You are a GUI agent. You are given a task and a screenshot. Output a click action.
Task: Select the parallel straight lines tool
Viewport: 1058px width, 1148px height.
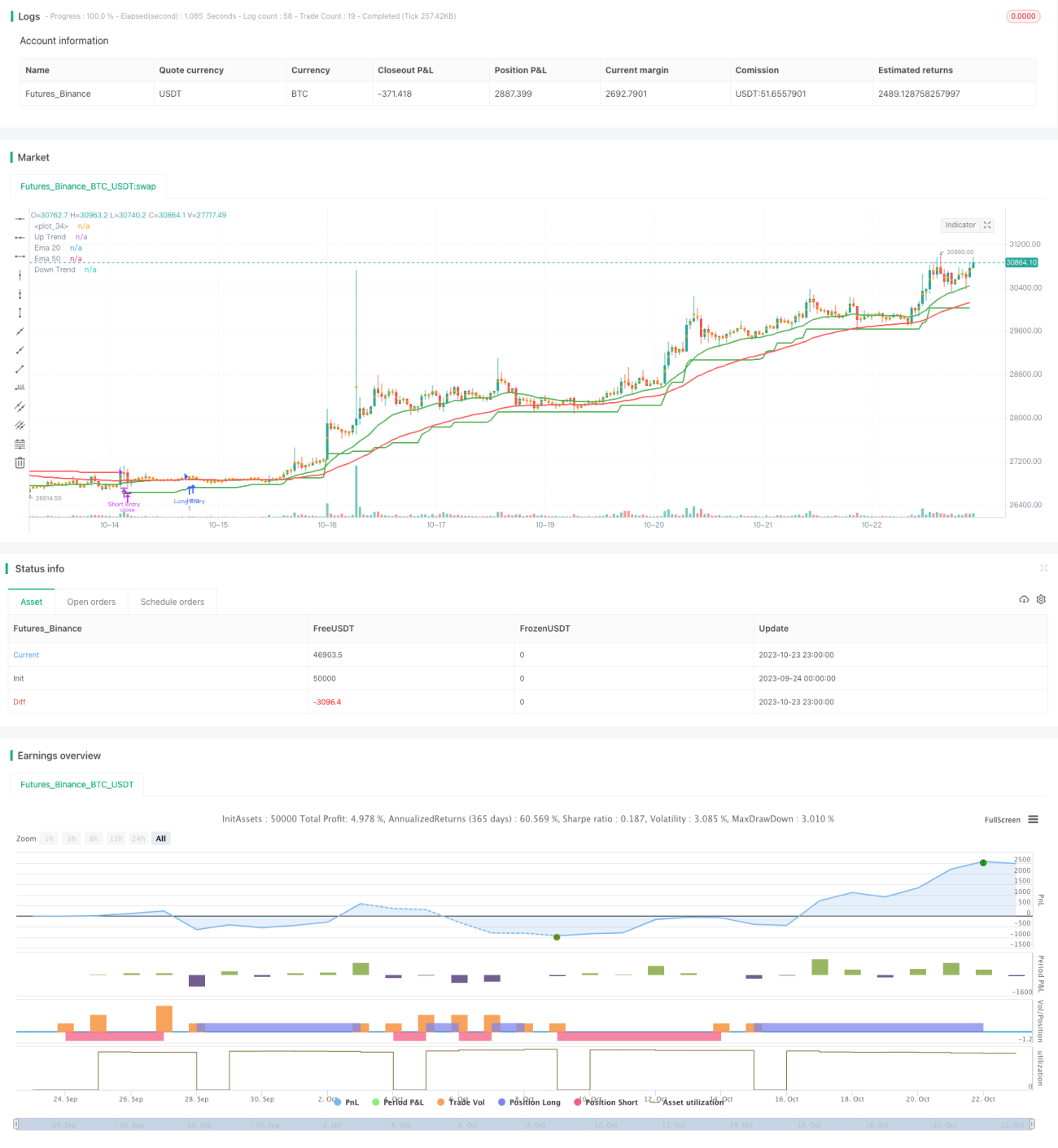(20, 425)
